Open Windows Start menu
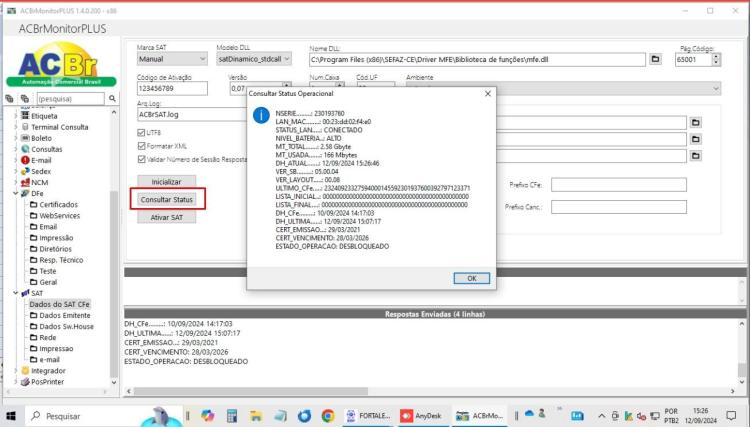The height and width of the screenshot is (427, 750). pyautogui.click(x=11, y=416)
